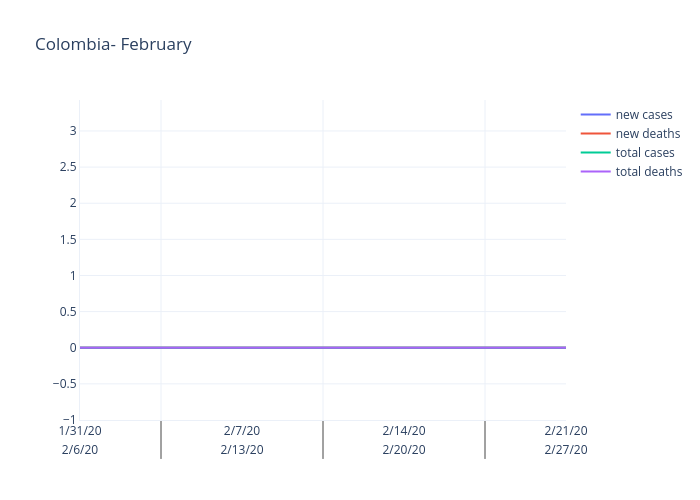Click the −1 label at y-axis bottom
Image resolution: width=700 pixels, height=500 pixels.
68,420
